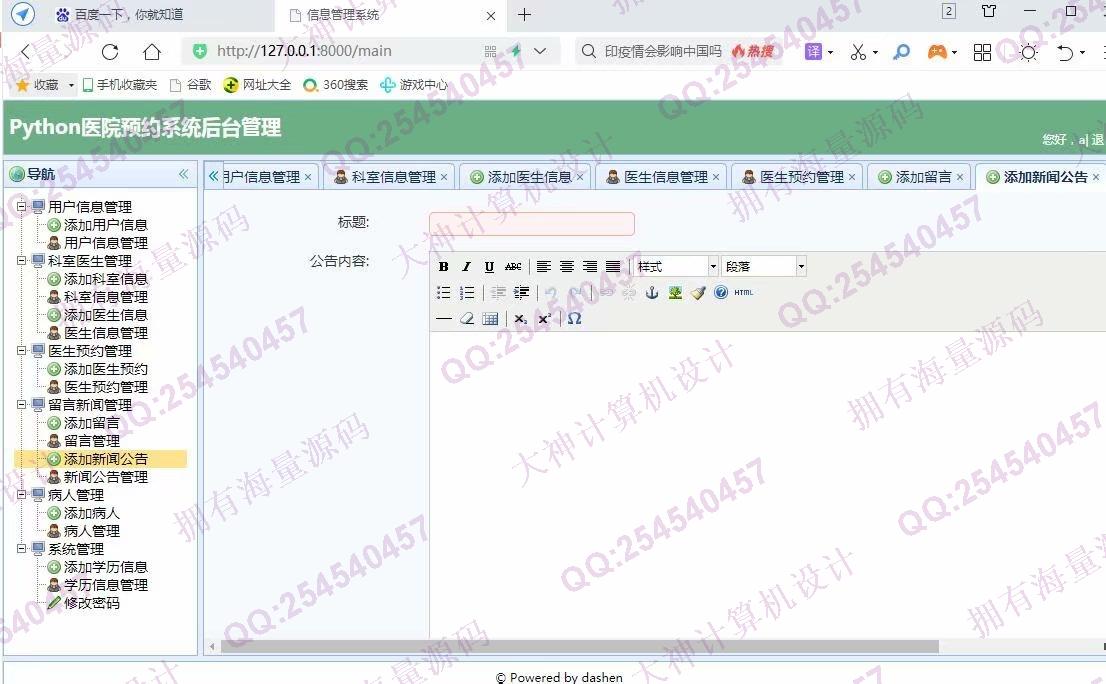Collapse the 留言新闻管理 tree node
The image size is (1106, 684).
pos(22,405)
